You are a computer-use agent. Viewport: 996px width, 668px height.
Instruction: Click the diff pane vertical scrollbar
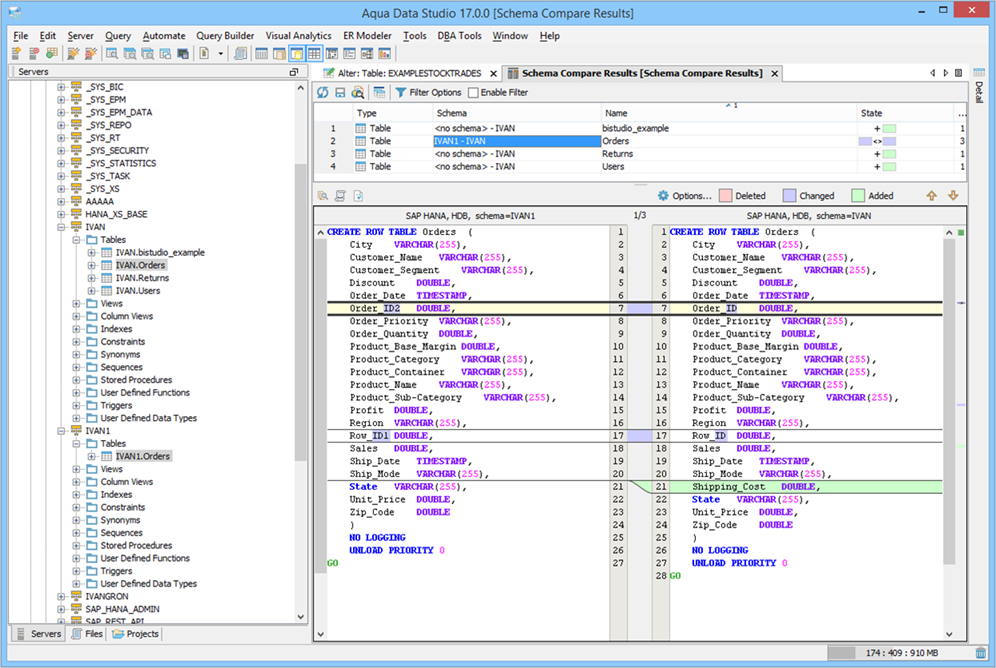click(x=949, y=432)
